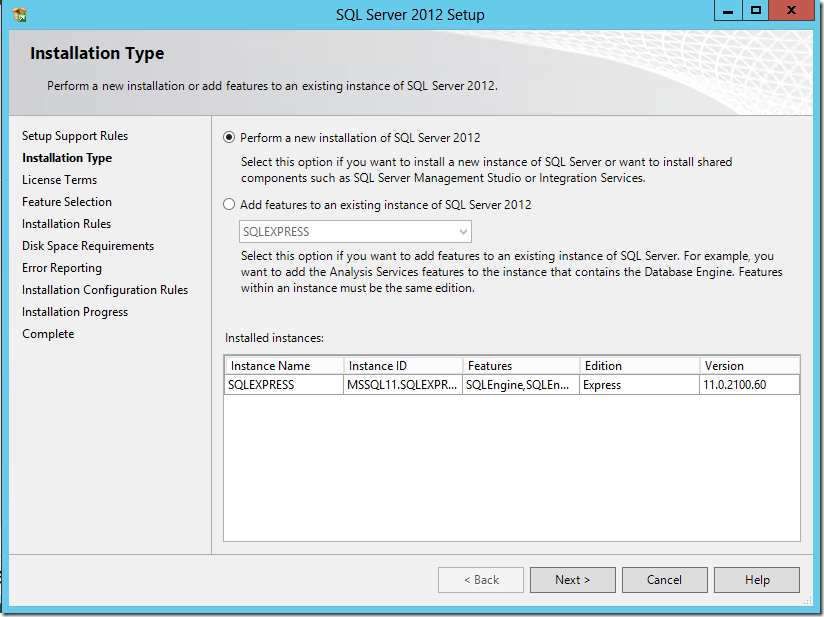This screenshot has width=824, height=617.
Task: Maximize the SQL Server Setup window
Action: click(756, 11)
